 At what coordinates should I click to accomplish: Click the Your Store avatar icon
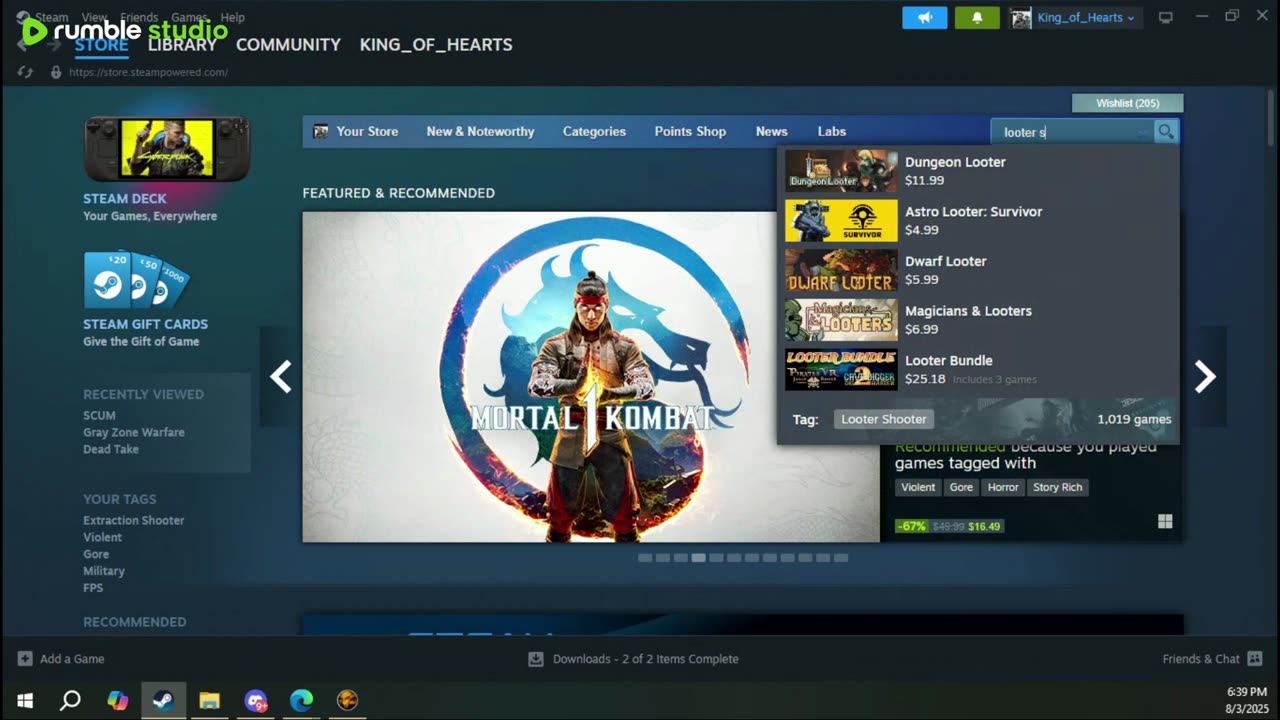click(x=321, y=131)
